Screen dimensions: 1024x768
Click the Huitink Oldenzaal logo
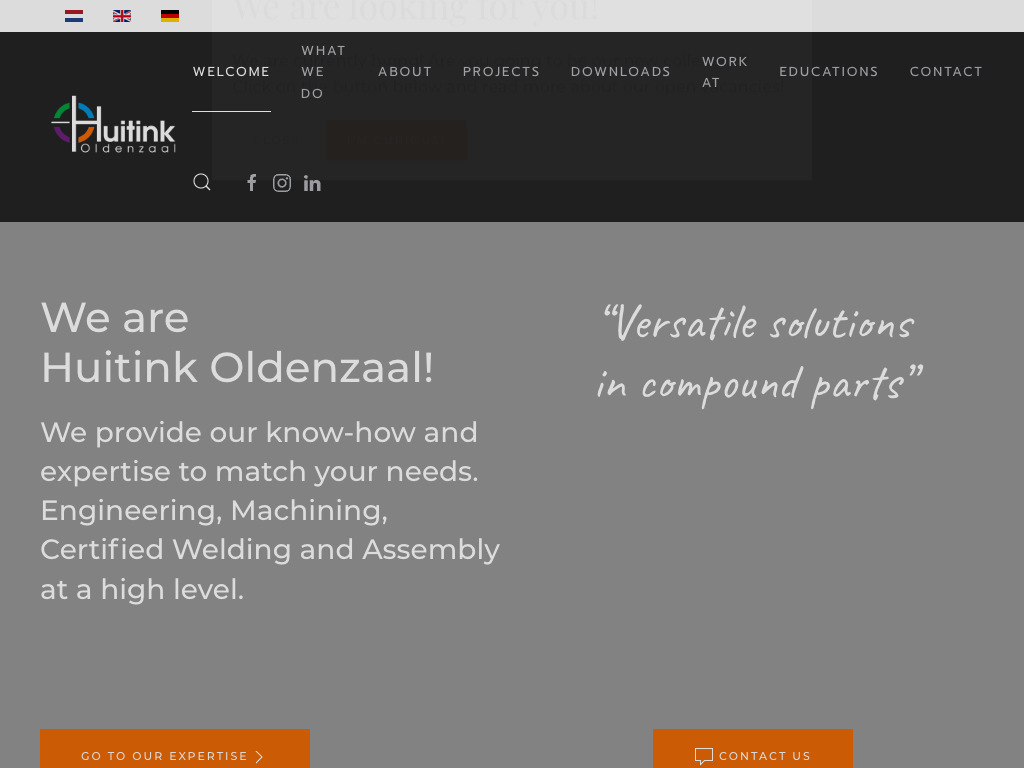113,126
